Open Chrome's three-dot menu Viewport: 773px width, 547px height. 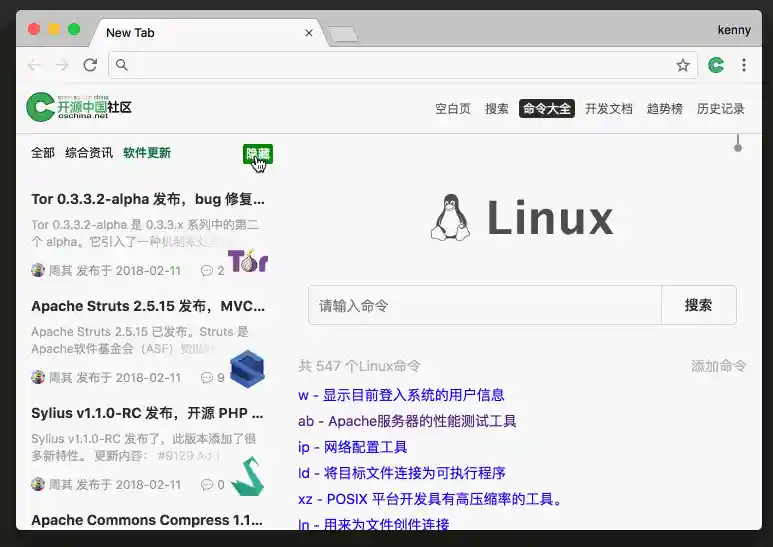[x=744, y=65]
